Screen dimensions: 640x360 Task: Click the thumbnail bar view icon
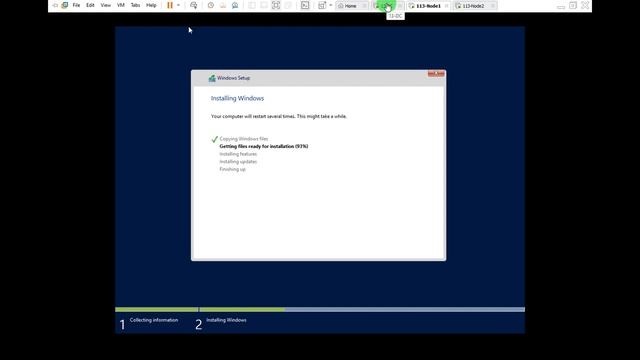point(264,5)
